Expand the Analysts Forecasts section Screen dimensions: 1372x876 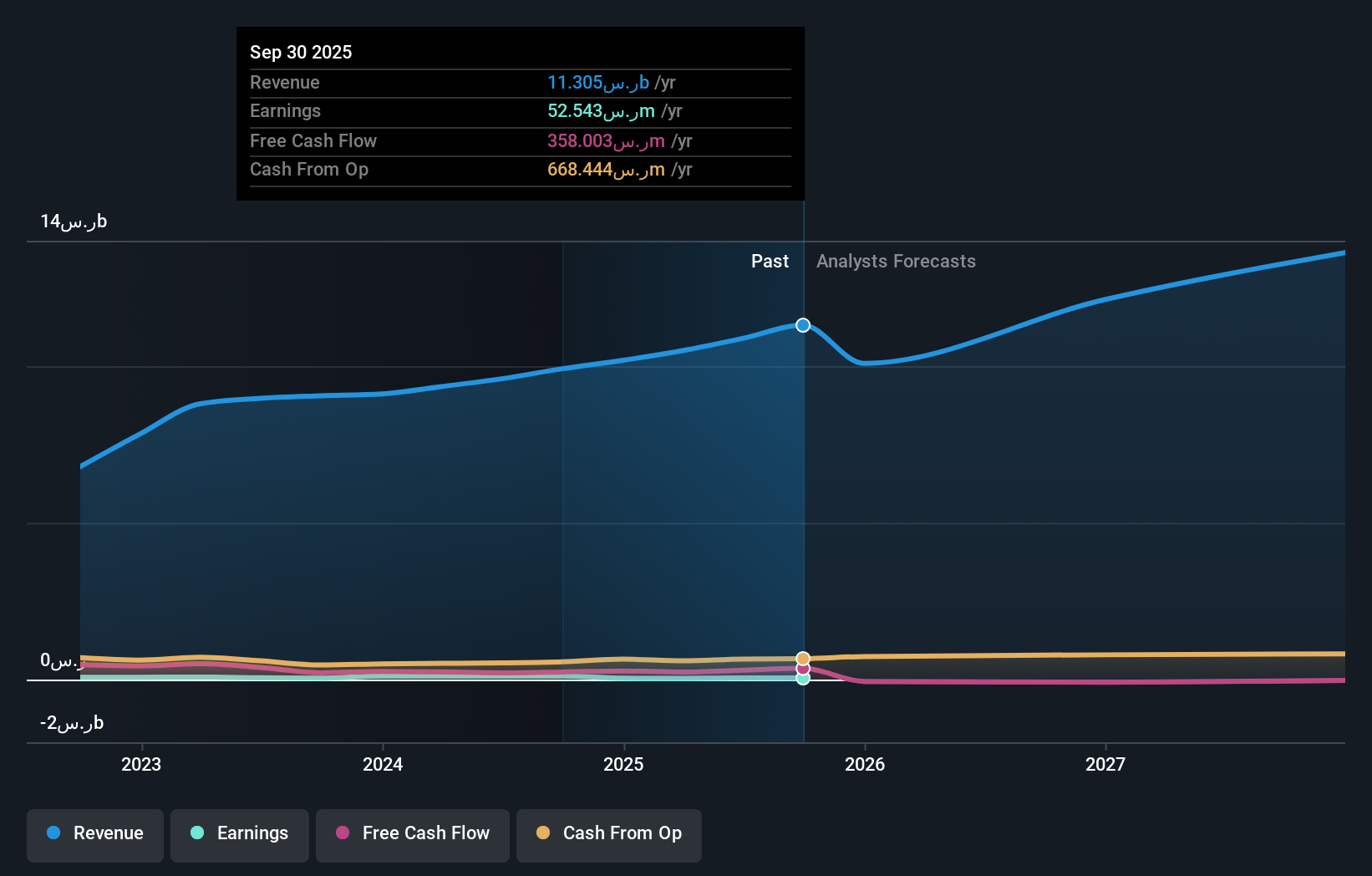pos(895,261)
